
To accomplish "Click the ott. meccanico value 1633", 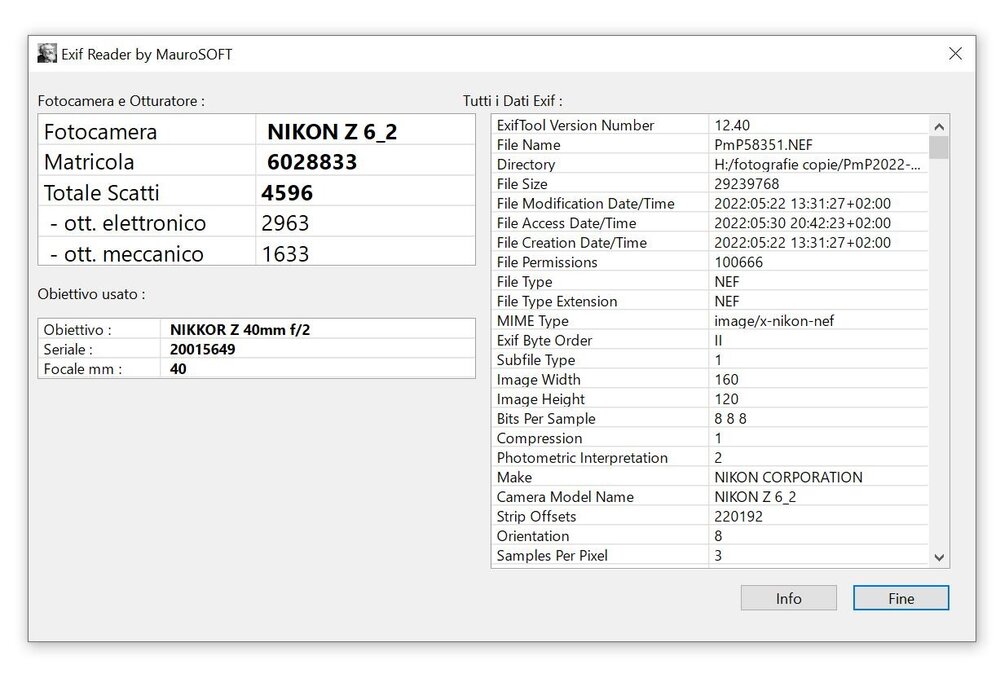I will click(285, 254).
